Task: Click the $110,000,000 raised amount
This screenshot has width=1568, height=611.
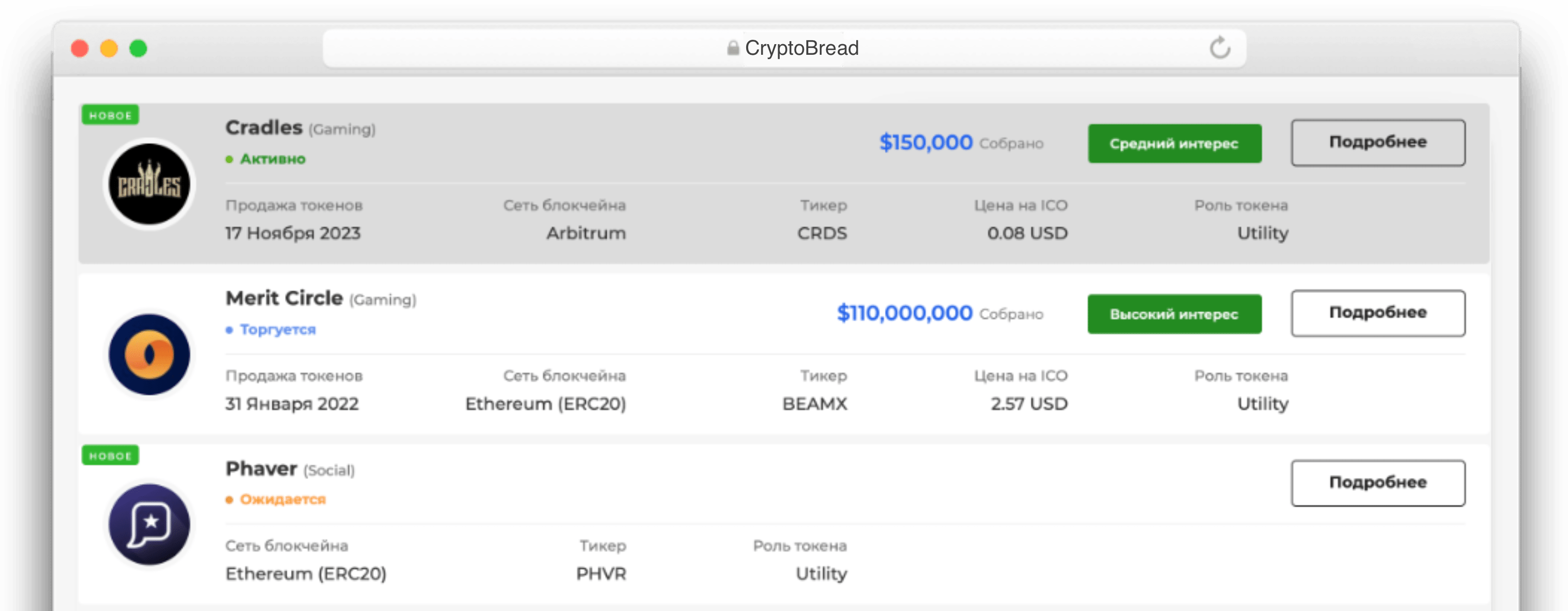Action: pos(905,313)
